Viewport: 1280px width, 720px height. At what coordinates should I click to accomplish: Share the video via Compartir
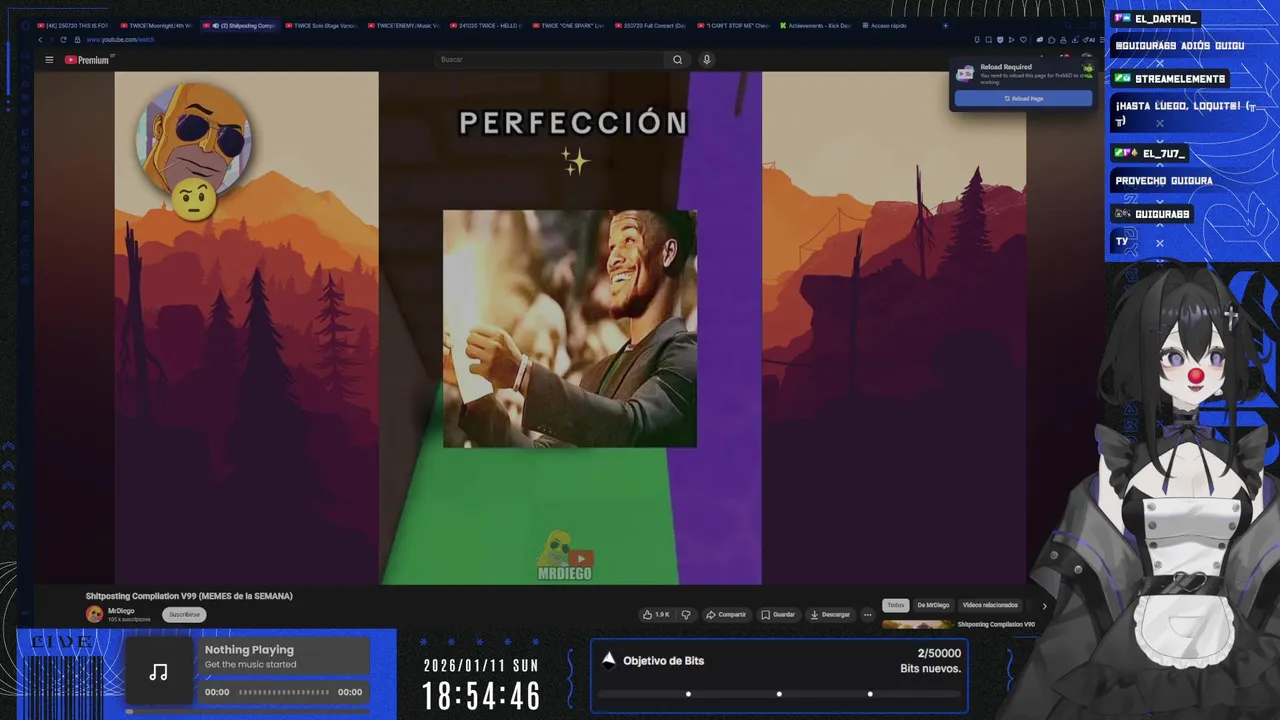click(726, 615)
